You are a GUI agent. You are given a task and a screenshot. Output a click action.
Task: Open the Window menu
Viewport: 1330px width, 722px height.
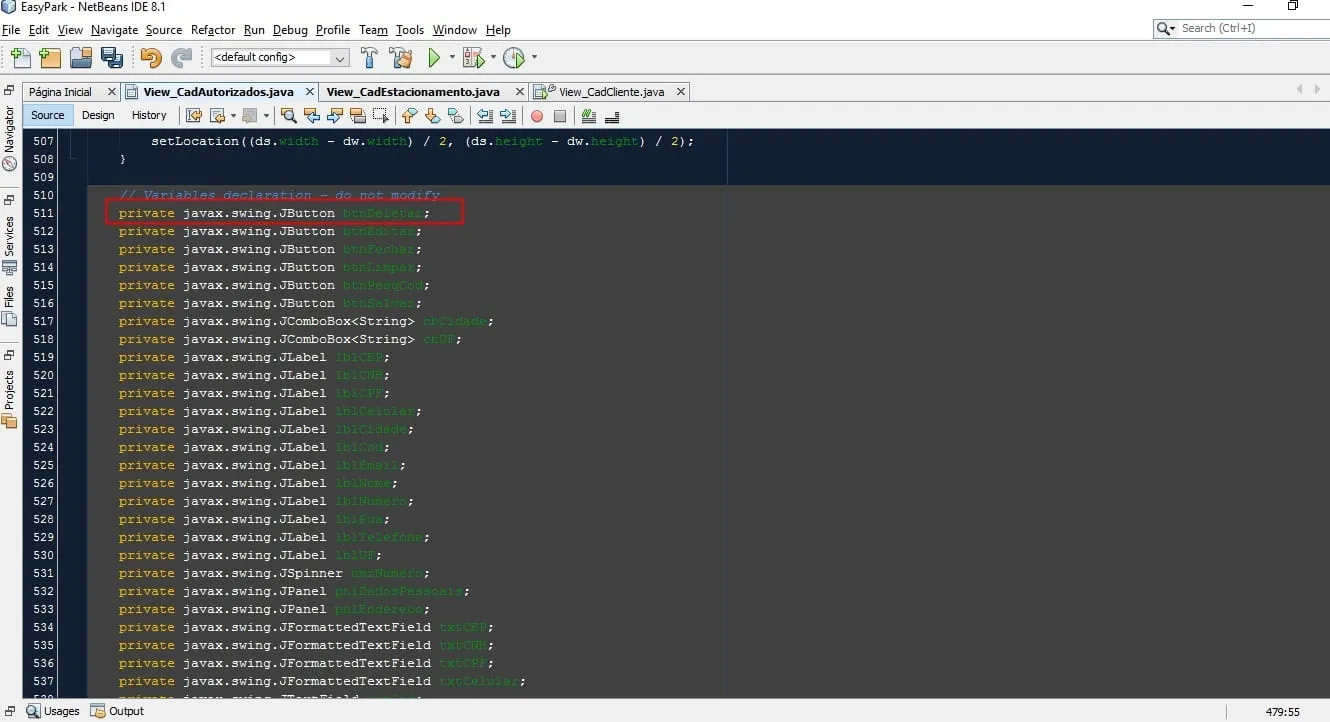(x=455, y=30)
